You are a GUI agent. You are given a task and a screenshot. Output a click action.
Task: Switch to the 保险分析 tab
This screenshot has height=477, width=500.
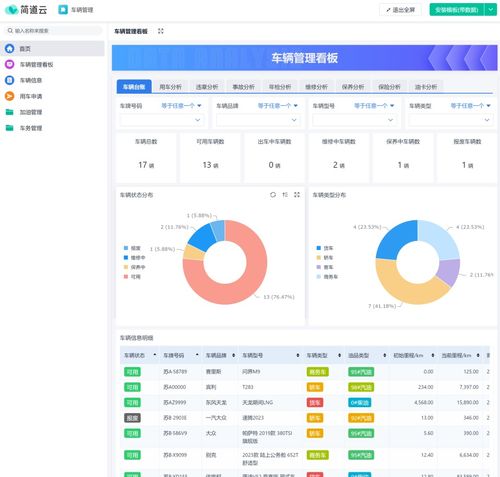(x=389, y=87)
